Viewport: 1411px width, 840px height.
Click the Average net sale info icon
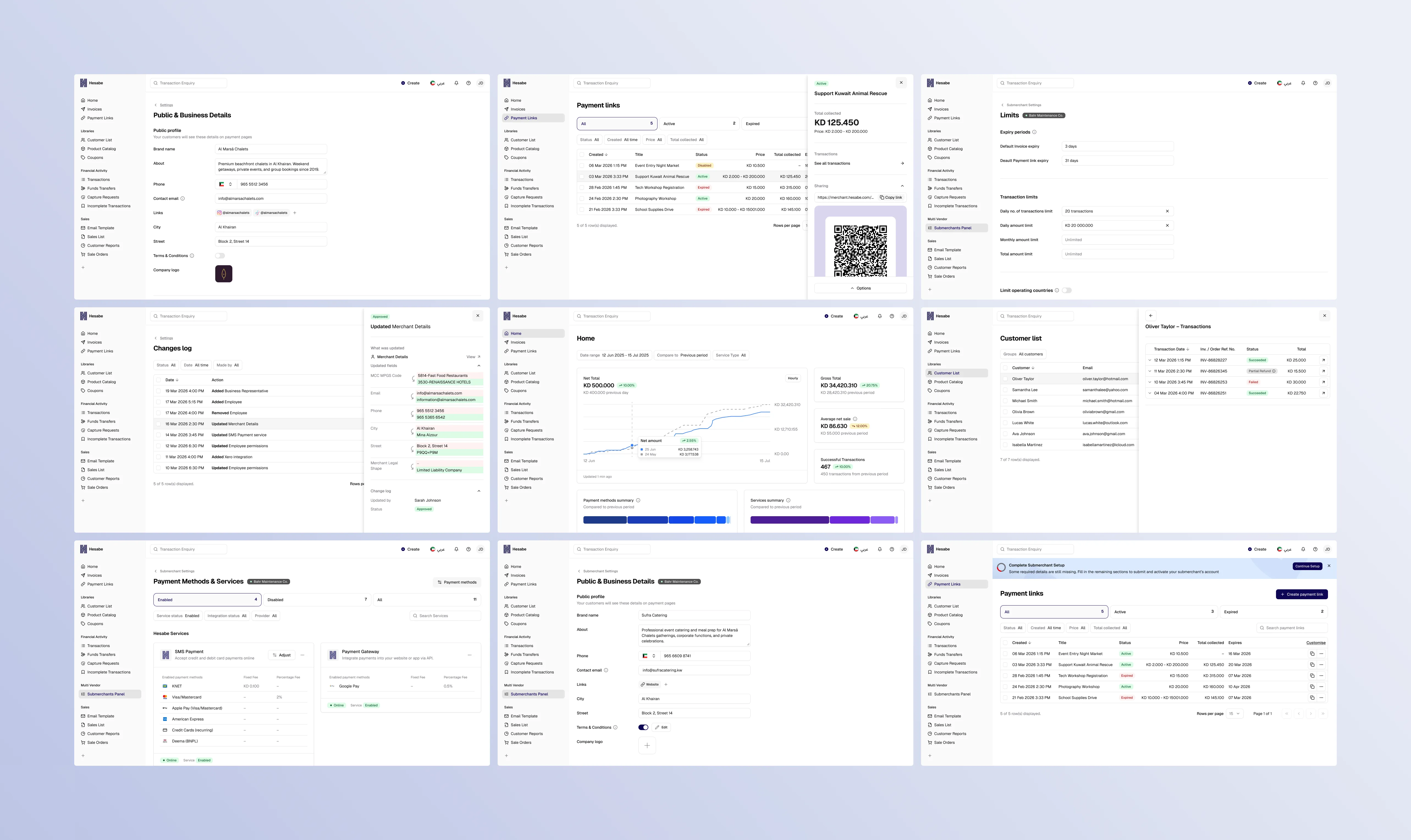[855, 419]
